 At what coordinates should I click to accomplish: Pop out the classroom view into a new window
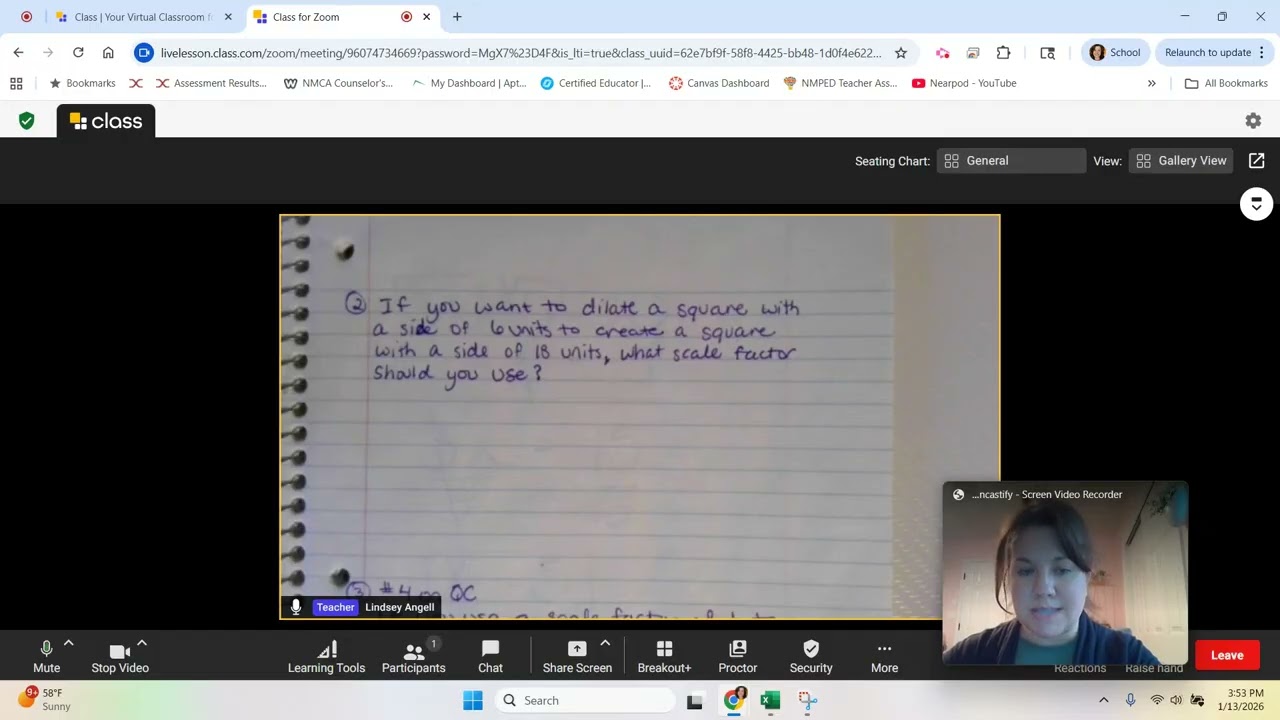[x=1257, y=161]
